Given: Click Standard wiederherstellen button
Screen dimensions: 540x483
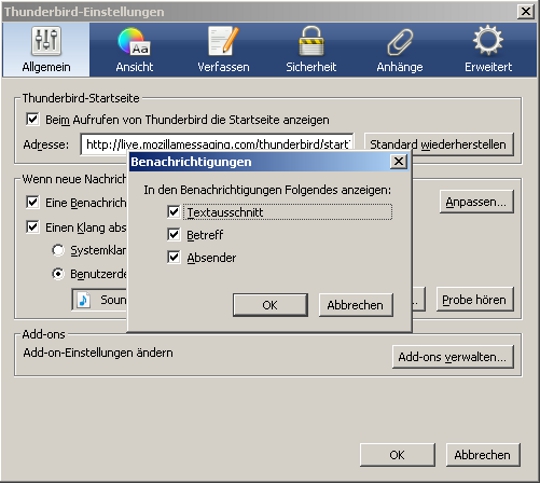Looking at the screenshot, I should 438,144.
